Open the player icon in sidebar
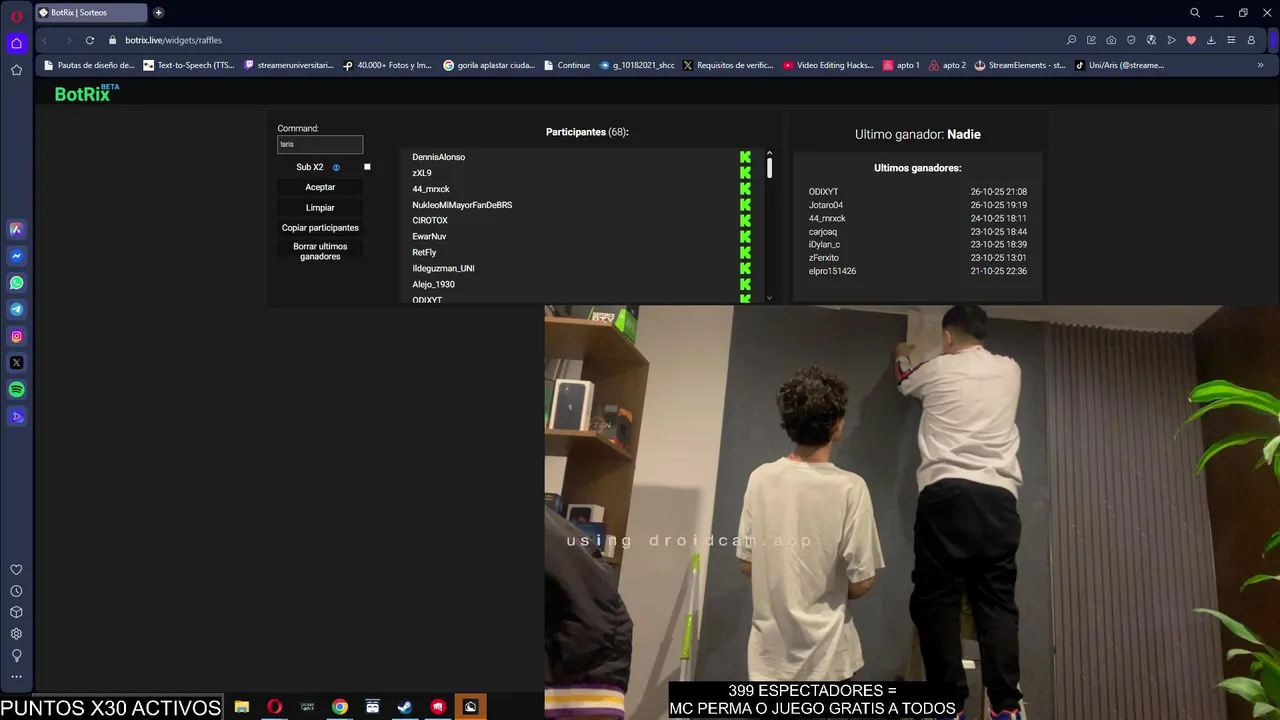 pyautogui.click(x=16, y=416)
